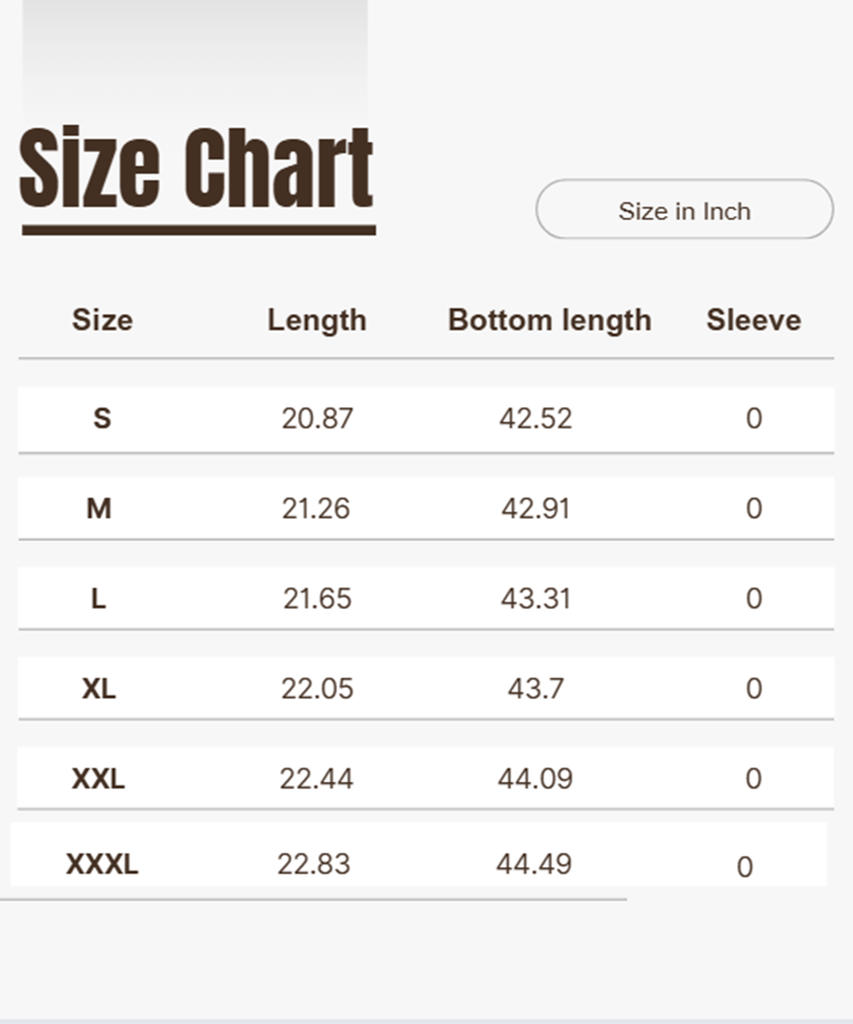Select the 43.7 bottom length cell
Viewport: 853px width, 1024px height.
[536, 688]
